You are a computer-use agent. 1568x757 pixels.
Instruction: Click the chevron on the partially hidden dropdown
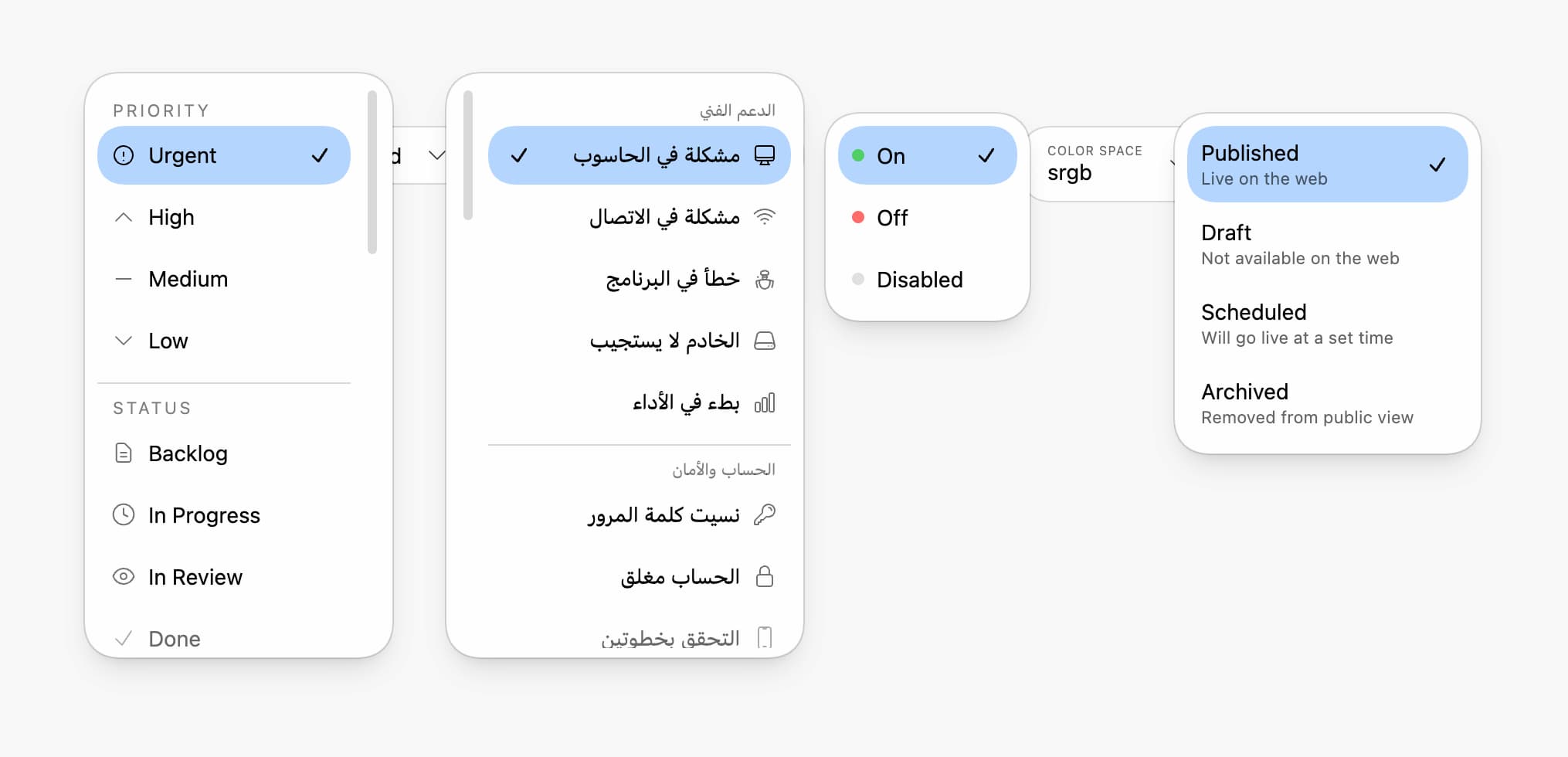click(x=437, y=154)
